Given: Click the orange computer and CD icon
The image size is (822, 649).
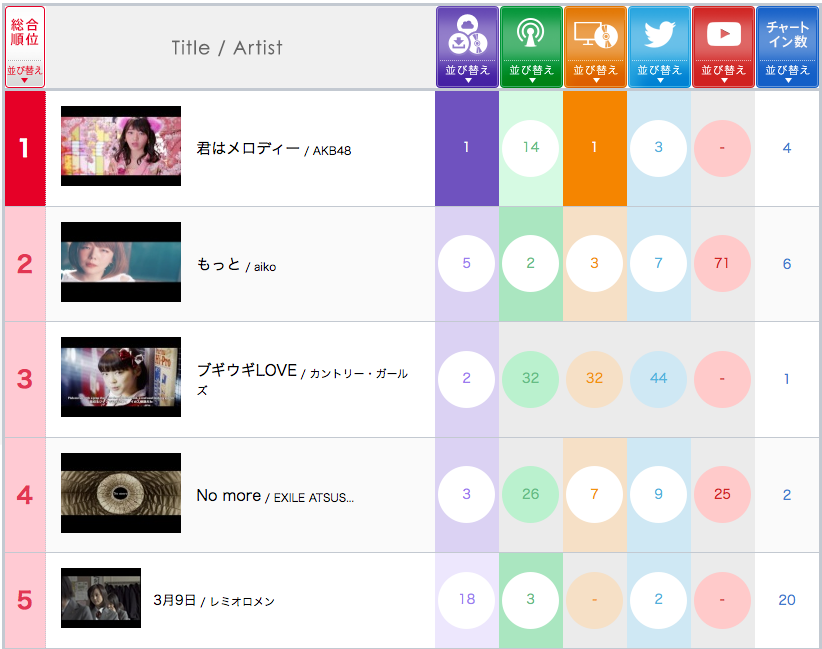Looking at the screenshot, I should click(x=595, y=34).
